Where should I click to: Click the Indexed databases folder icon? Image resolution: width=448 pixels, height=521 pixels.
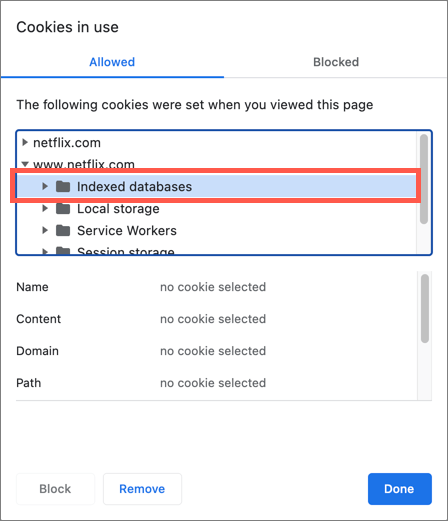(x=63, y=187)
